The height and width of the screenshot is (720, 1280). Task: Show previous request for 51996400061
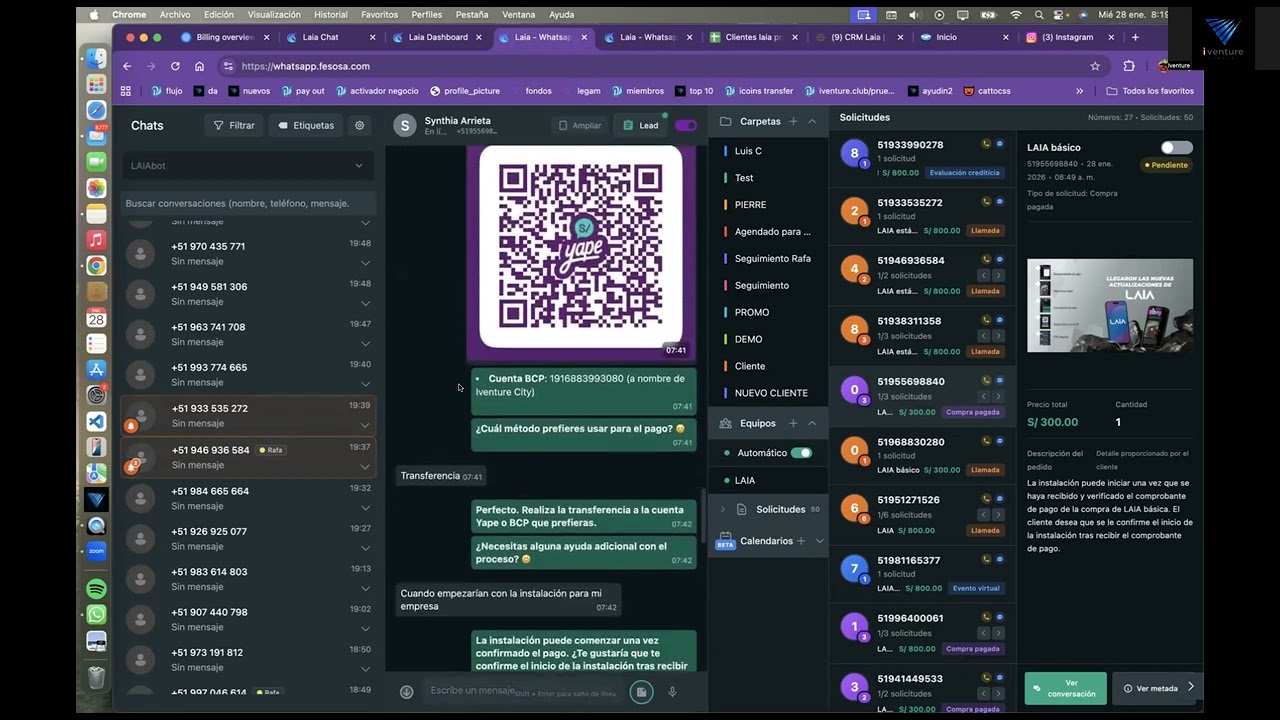tap(984, 633)
